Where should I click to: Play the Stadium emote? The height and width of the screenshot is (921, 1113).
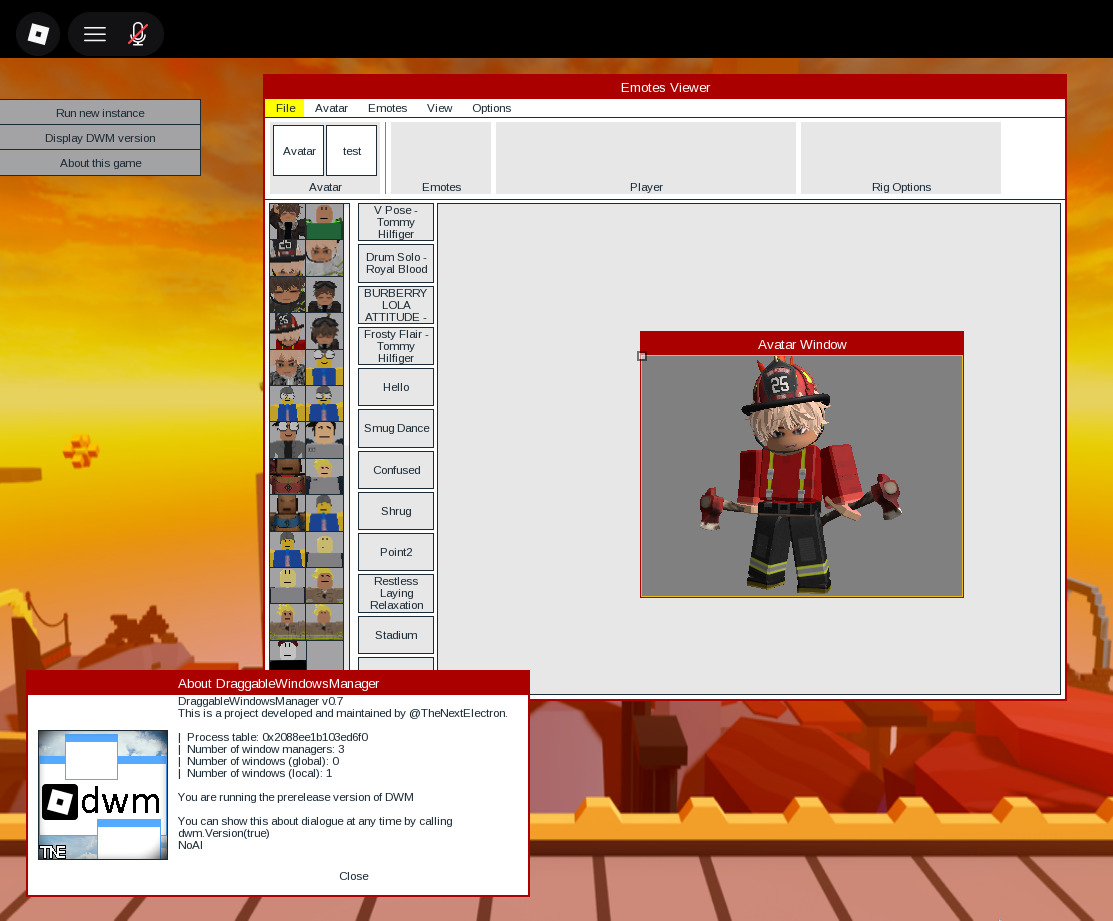pyautogui.click(x=396, y=635)
